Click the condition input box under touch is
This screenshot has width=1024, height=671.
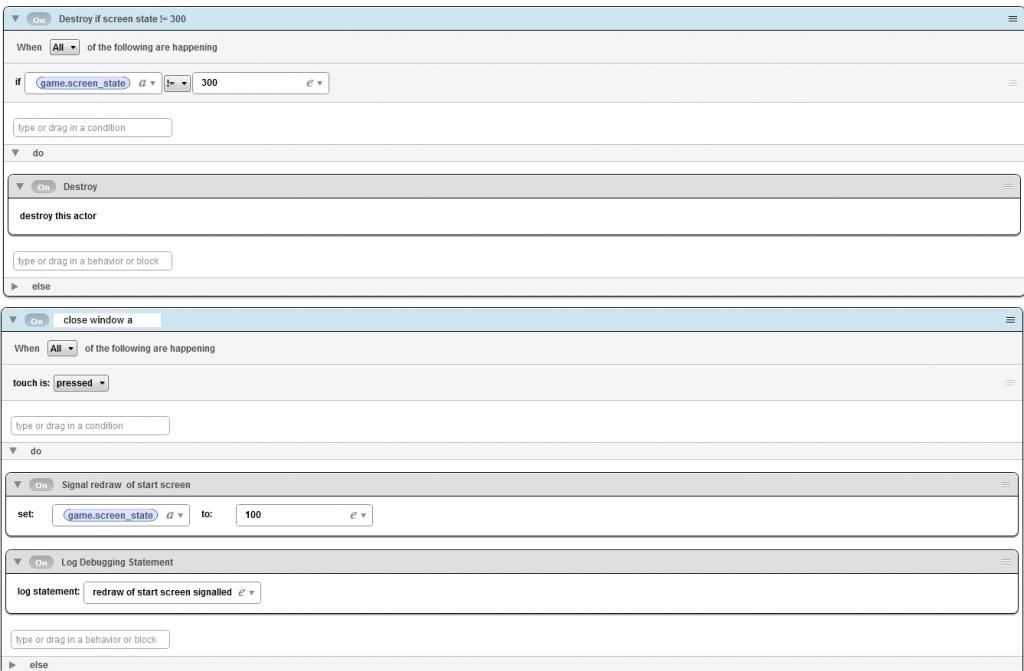(x=90, y=426)
